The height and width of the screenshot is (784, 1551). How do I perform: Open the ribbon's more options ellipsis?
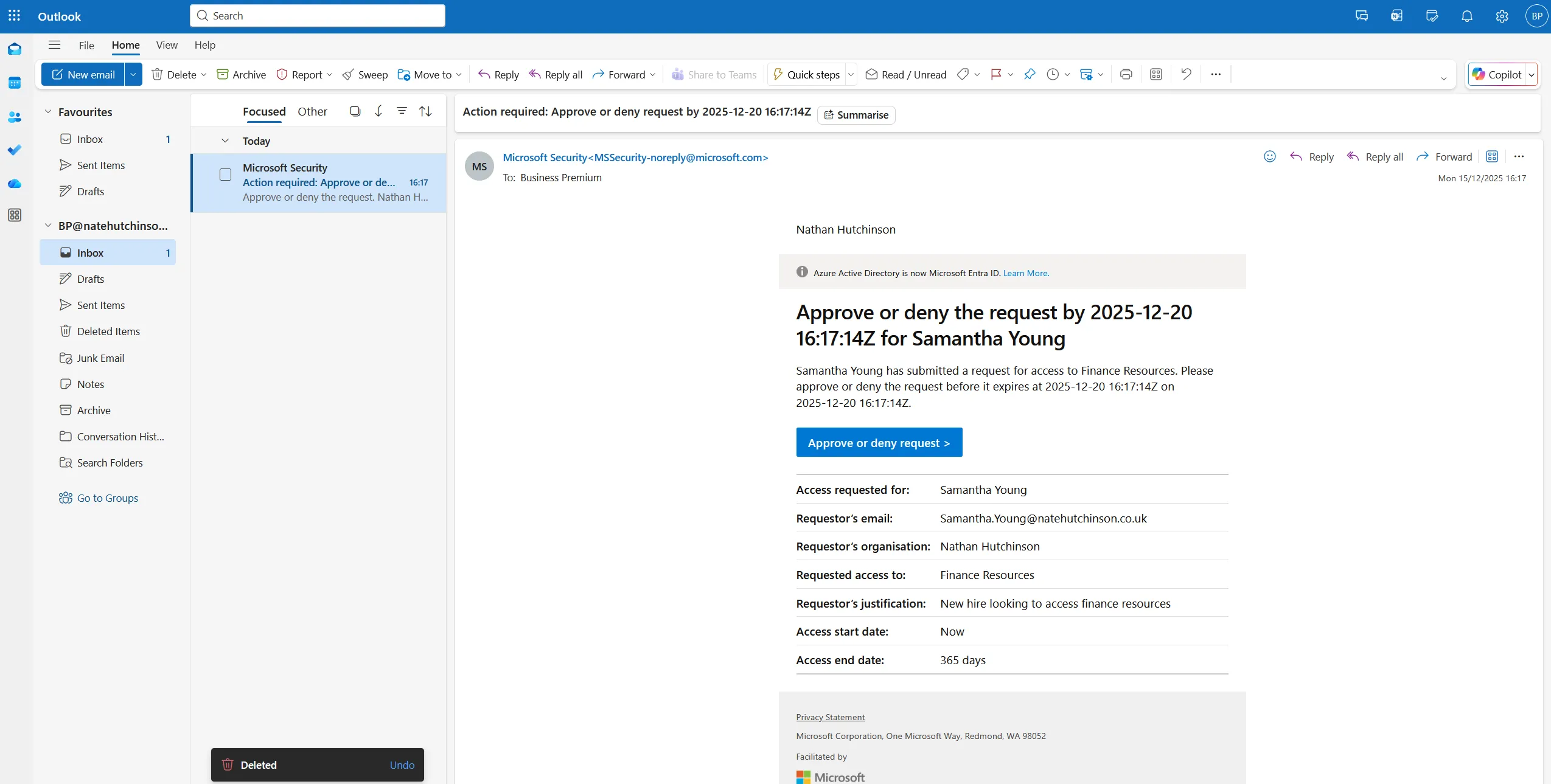click(x=1216, y=74)
